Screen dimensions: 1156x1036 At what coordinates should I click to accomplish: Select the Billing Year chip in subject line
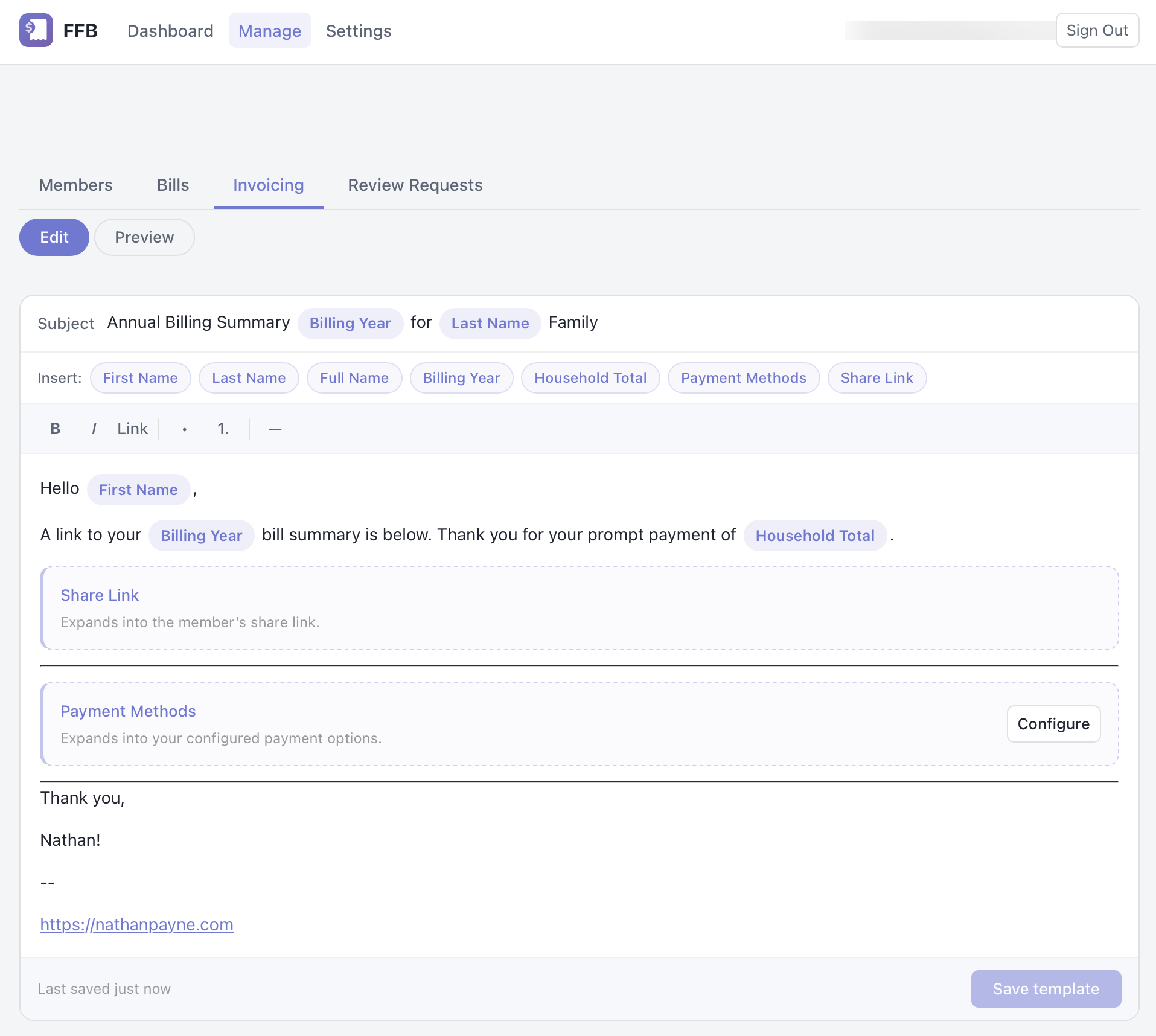[350, 323]
